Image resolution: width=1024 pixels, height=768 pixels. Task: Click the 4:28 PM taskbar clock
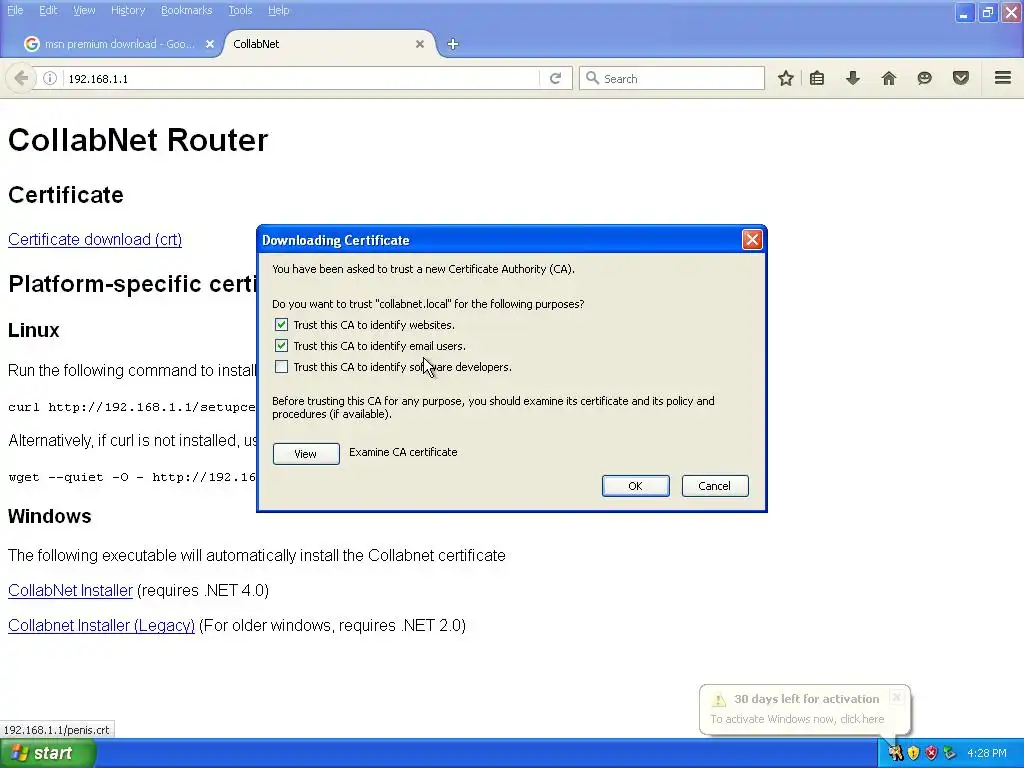(x=987, y=753)
